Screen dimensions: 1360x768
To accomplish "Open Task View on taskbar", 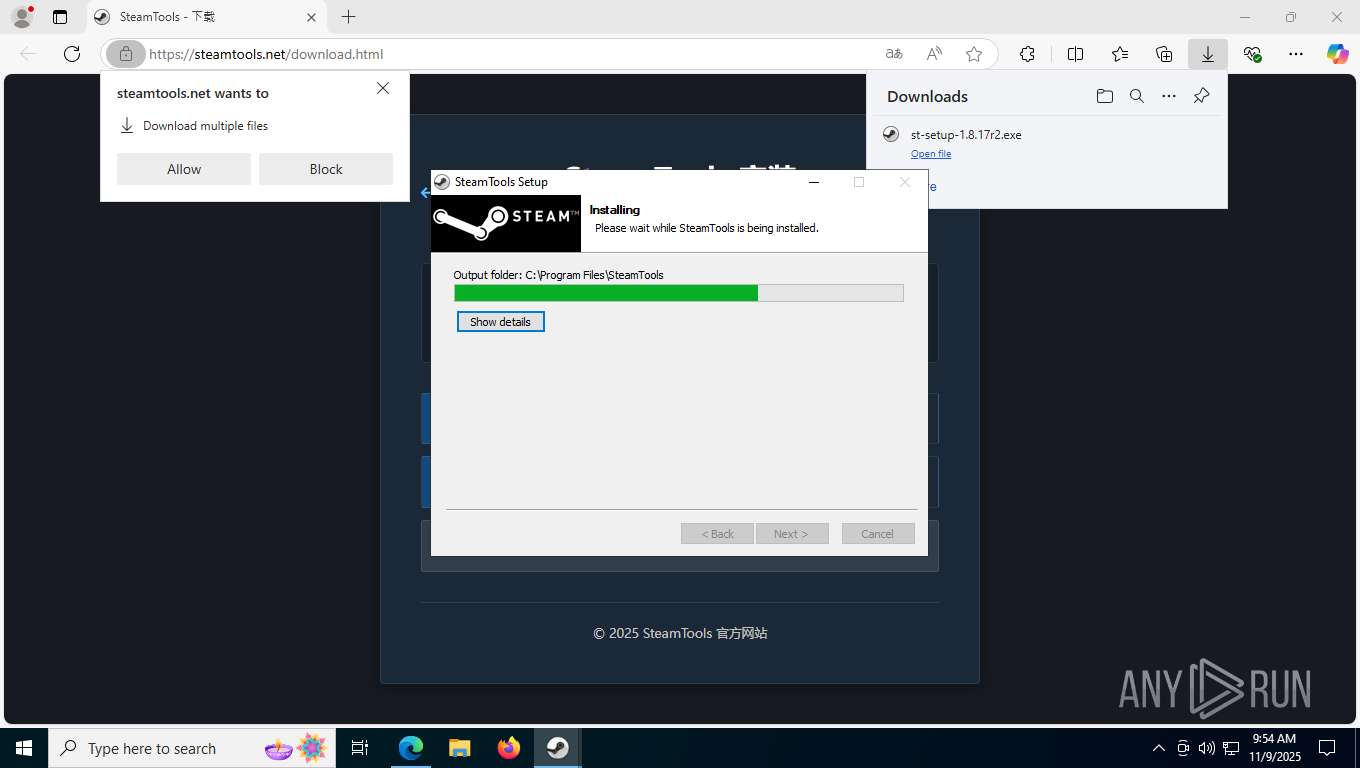I will tap(360, 748).
